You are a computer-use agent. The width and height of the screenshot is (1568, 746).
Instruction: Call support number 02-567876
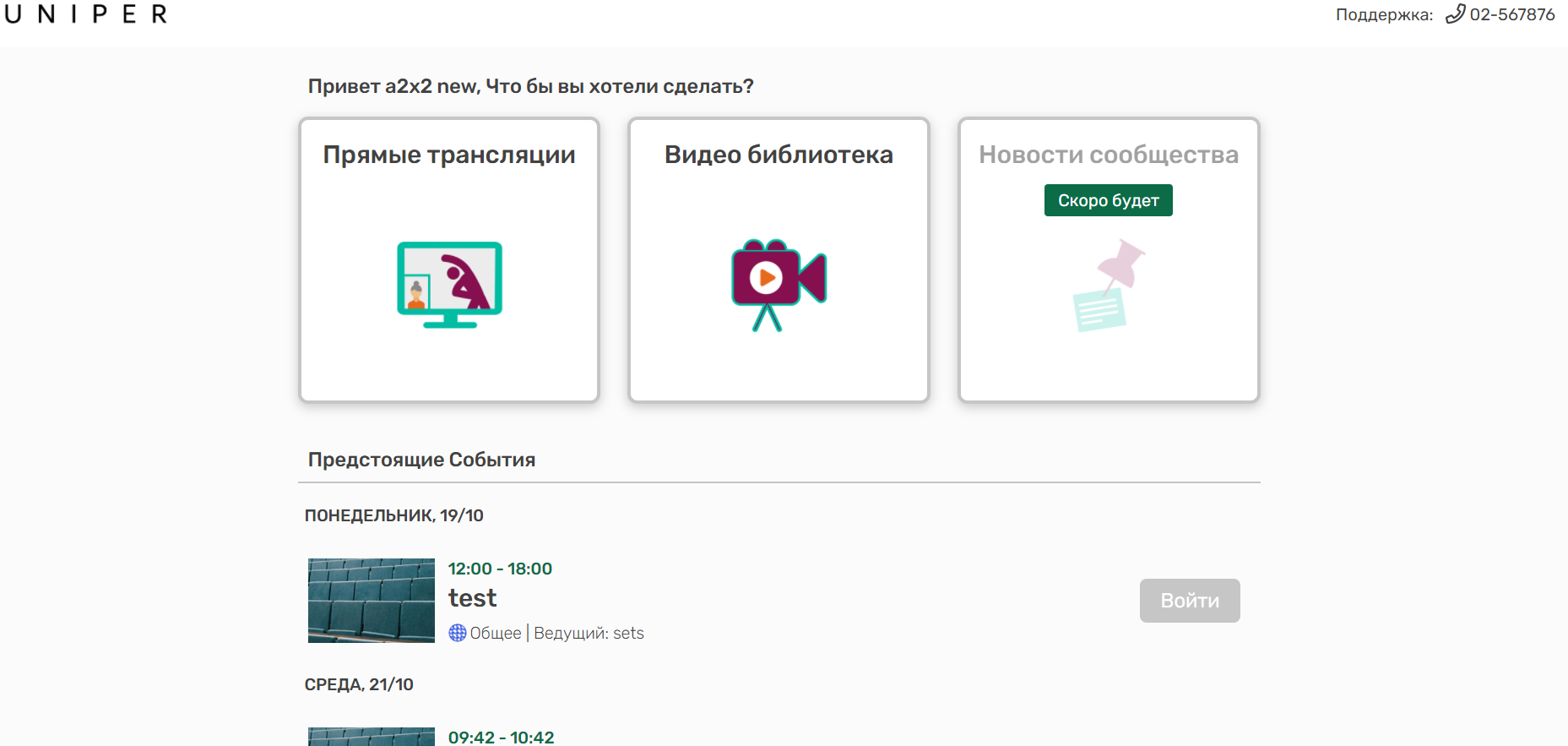[x=1511, y=14]
